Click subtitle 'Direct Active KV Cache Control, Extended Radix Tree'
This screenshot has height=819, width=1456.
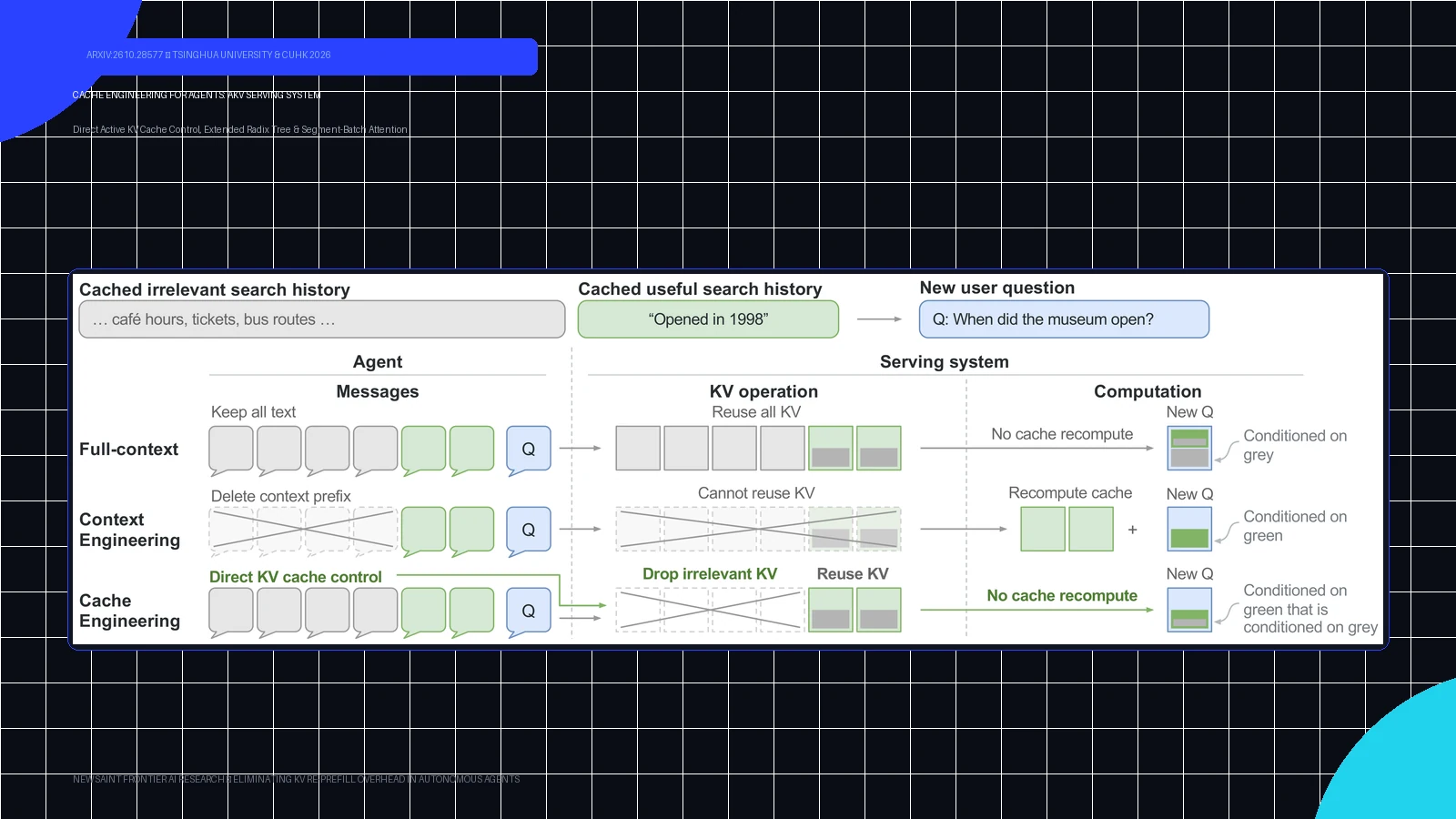click(240, 129)
